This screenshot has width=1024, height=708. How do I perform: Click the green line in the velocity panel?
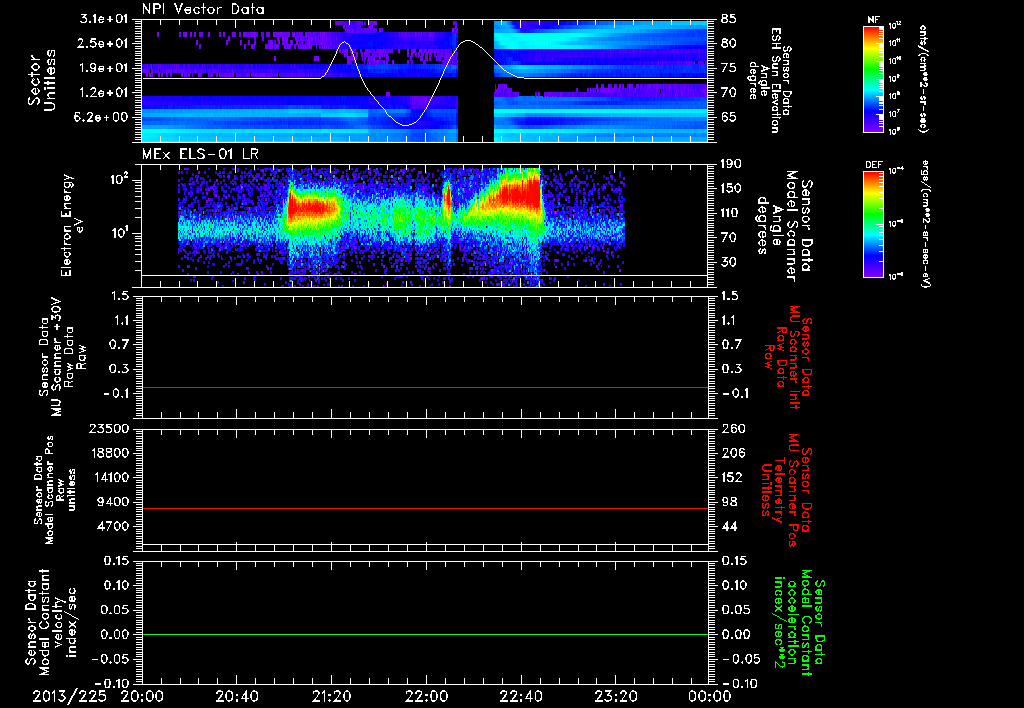pos(425,634)
